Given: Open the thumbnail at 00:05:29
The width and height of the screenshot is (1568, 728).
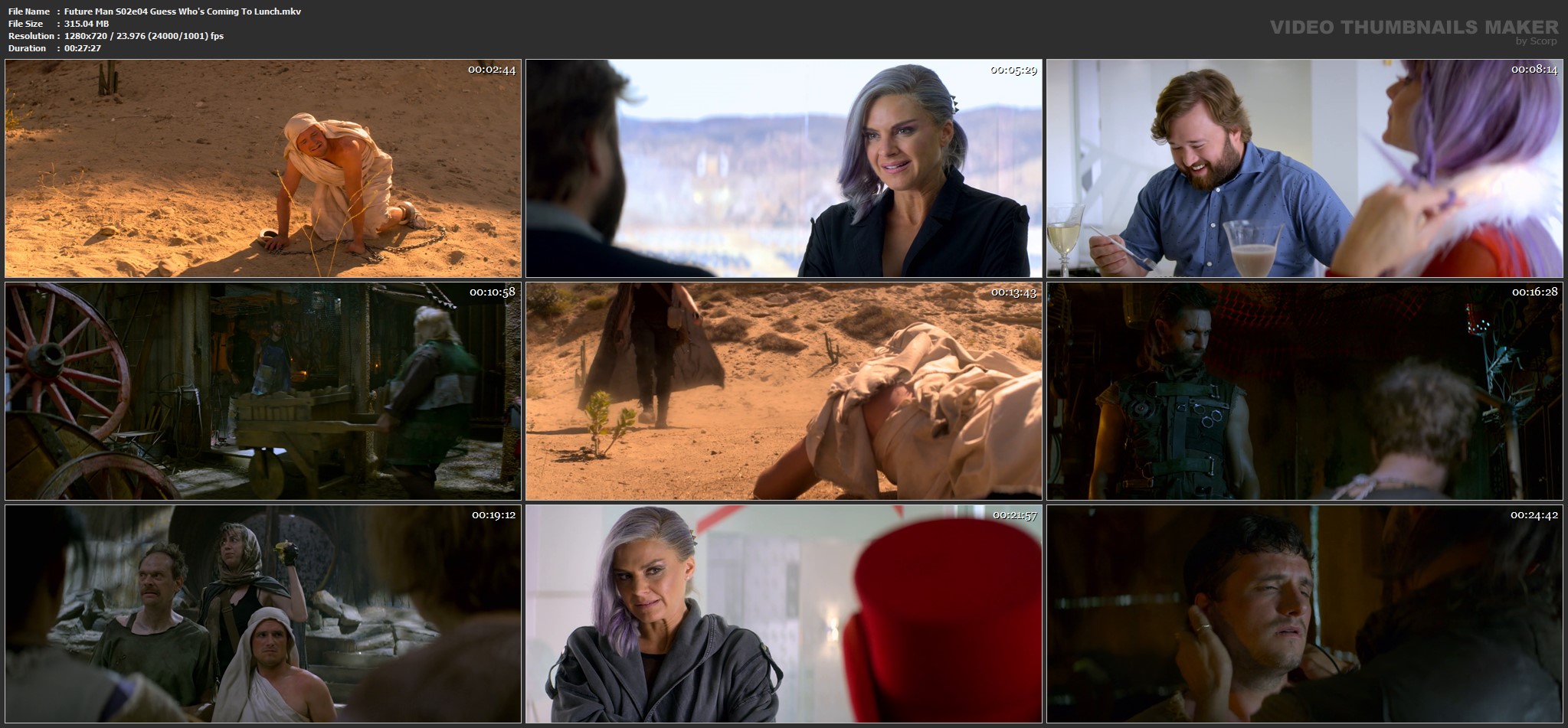Looking at the screenshot, I should (x=784, y=168).
